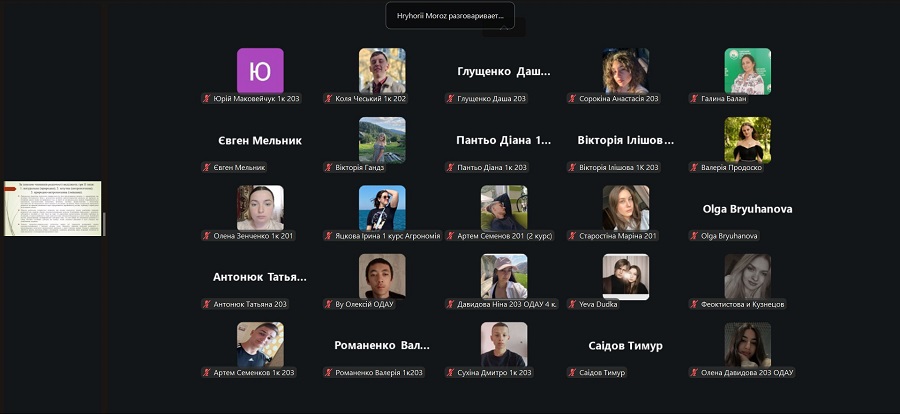This screenshot has width=900, height=414.
Task: Click muted mic icon next to Саідов Тимур
Action: 572,373
